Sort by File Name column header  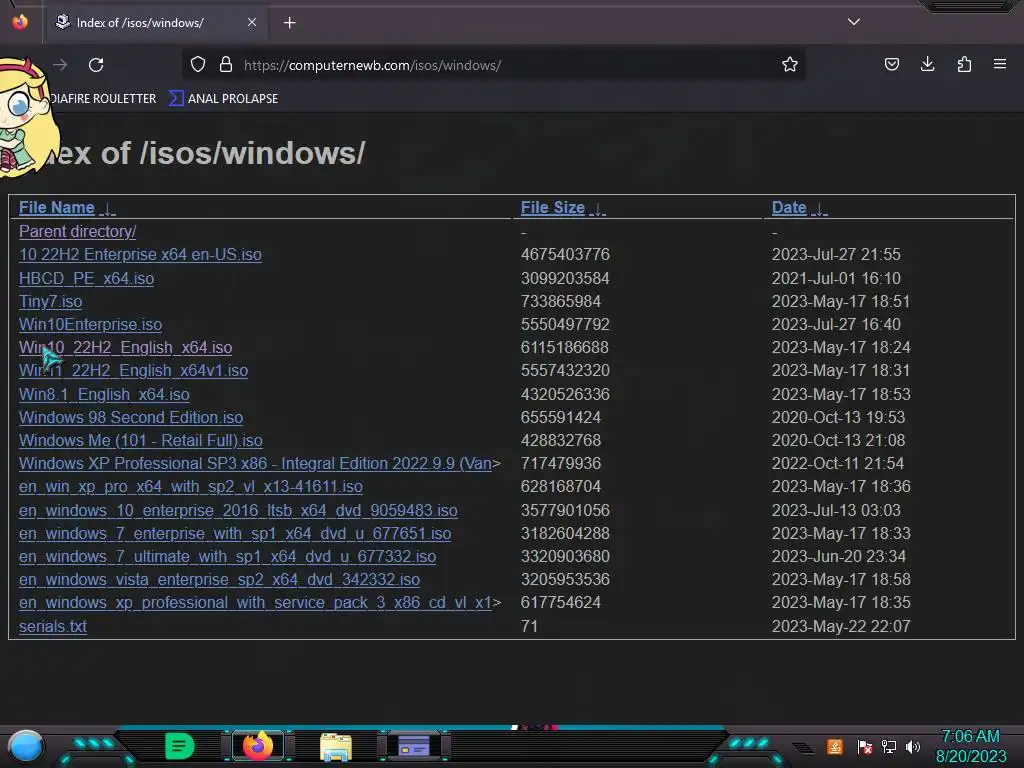pos(67,208)
